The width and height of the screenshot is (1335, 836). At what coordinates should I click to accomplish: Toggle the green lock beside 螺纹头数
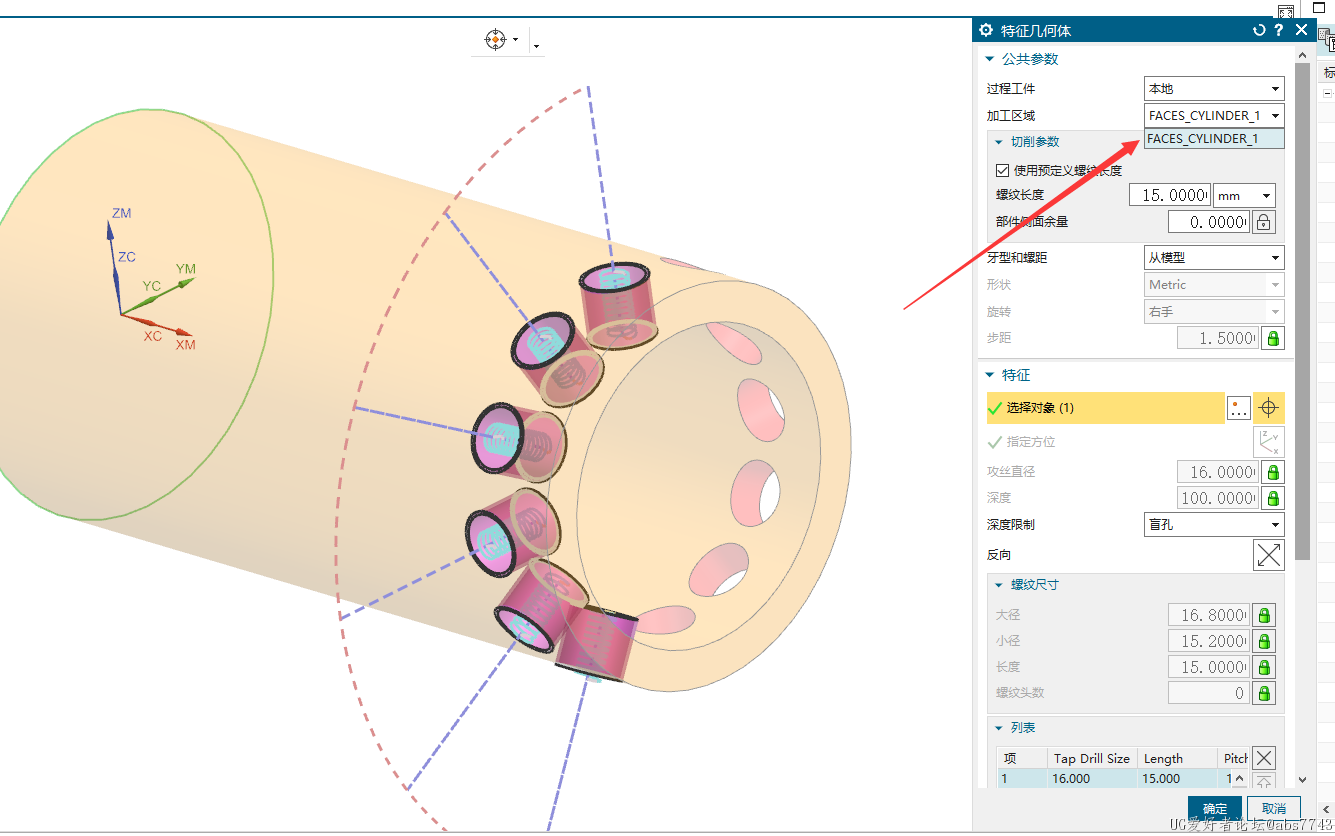pos(1264,693)
